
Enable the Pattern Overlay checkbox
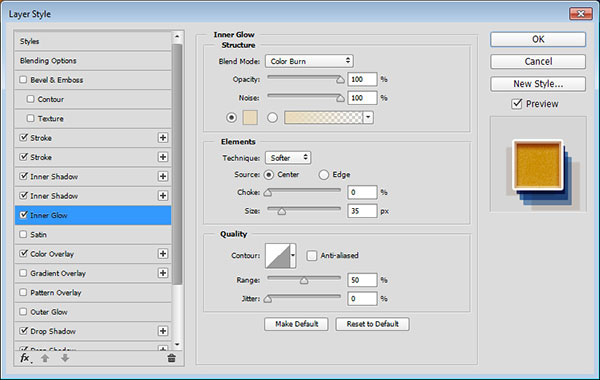coord(23,292)
